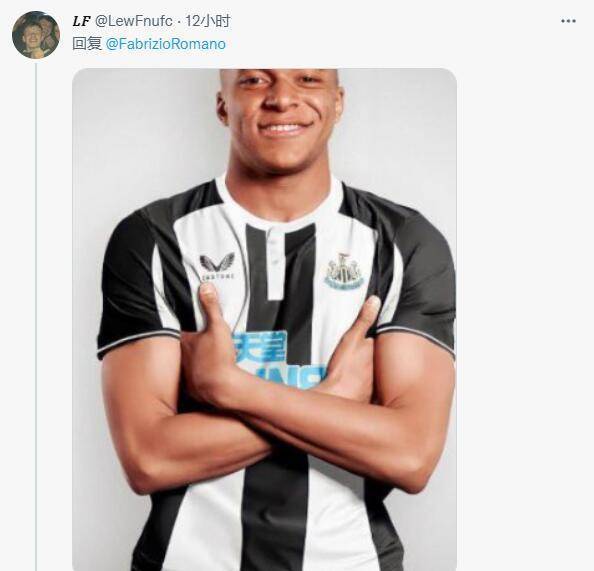
Task: Click the 回复 reply label text
Action: (87, 44)
